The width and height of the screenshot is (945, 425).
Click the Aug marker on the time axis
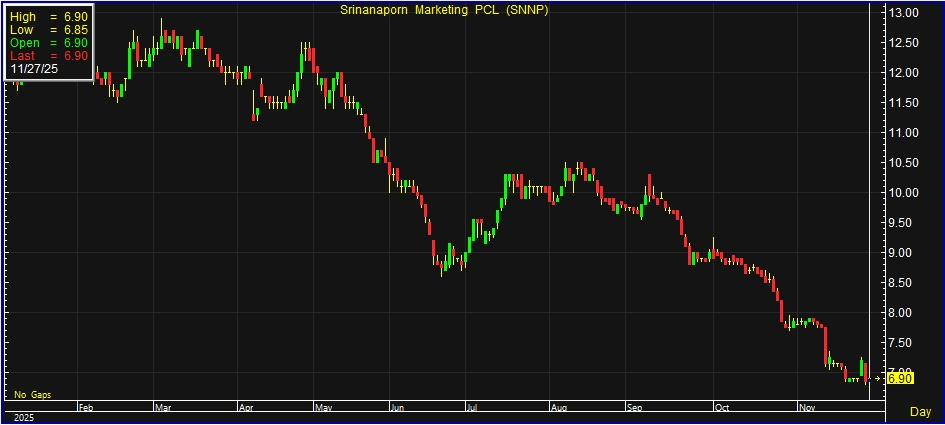556,408
